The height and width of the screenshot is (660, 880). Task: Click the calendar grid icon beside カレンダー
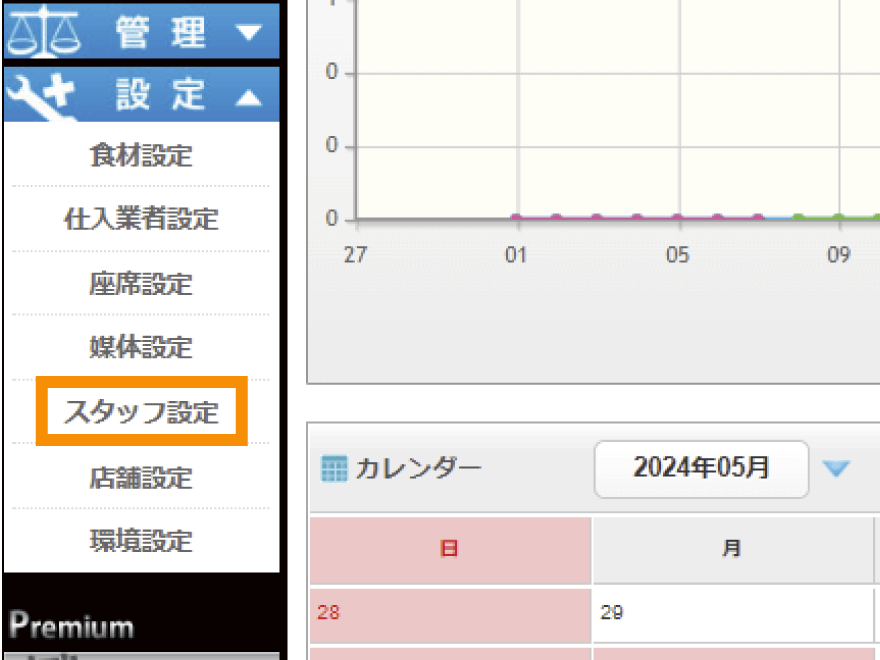pyautogui.click(x=334, y=468)
